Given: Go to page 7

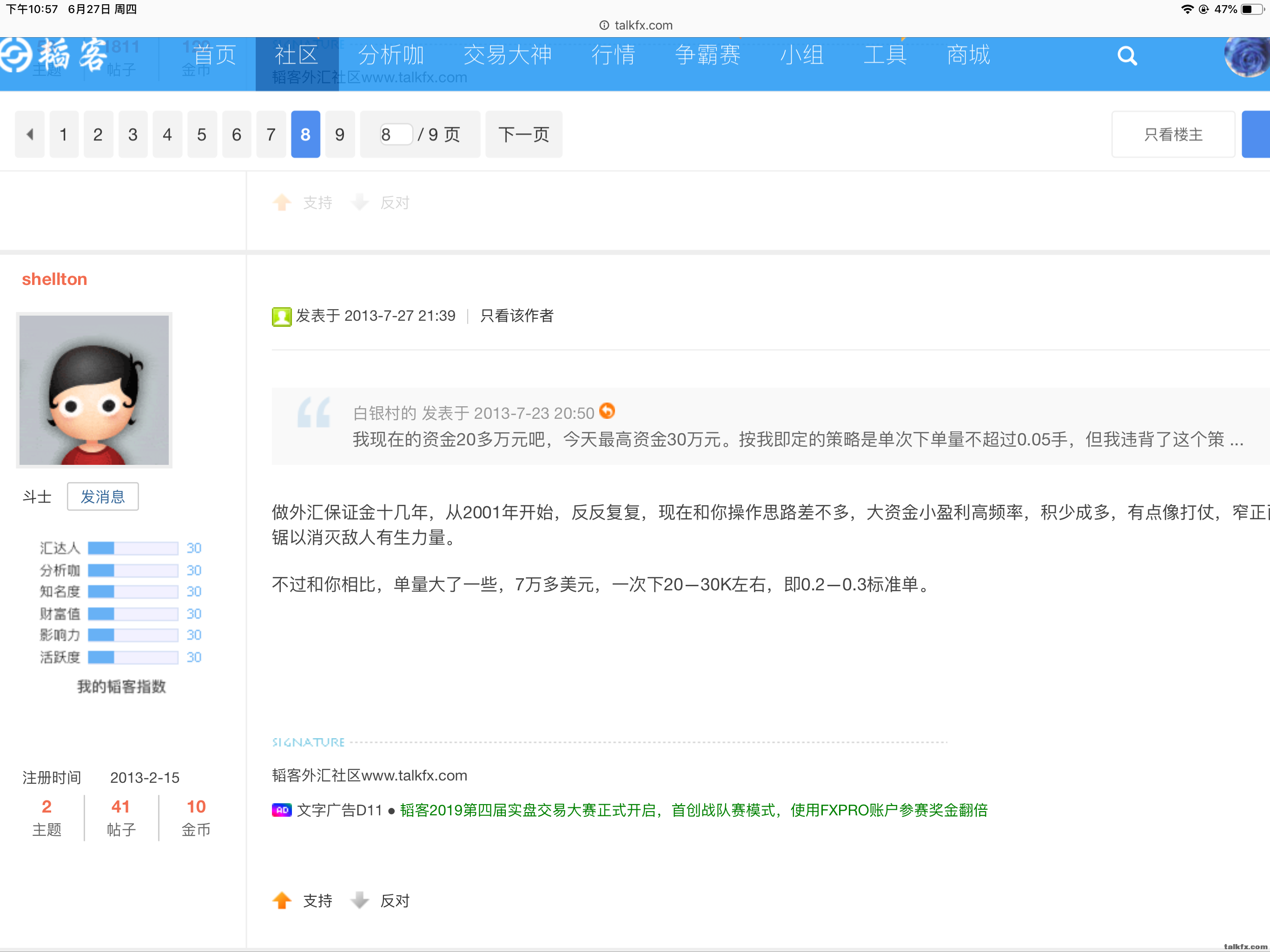Looking at the screenshot, I should [x=271, y=134].
